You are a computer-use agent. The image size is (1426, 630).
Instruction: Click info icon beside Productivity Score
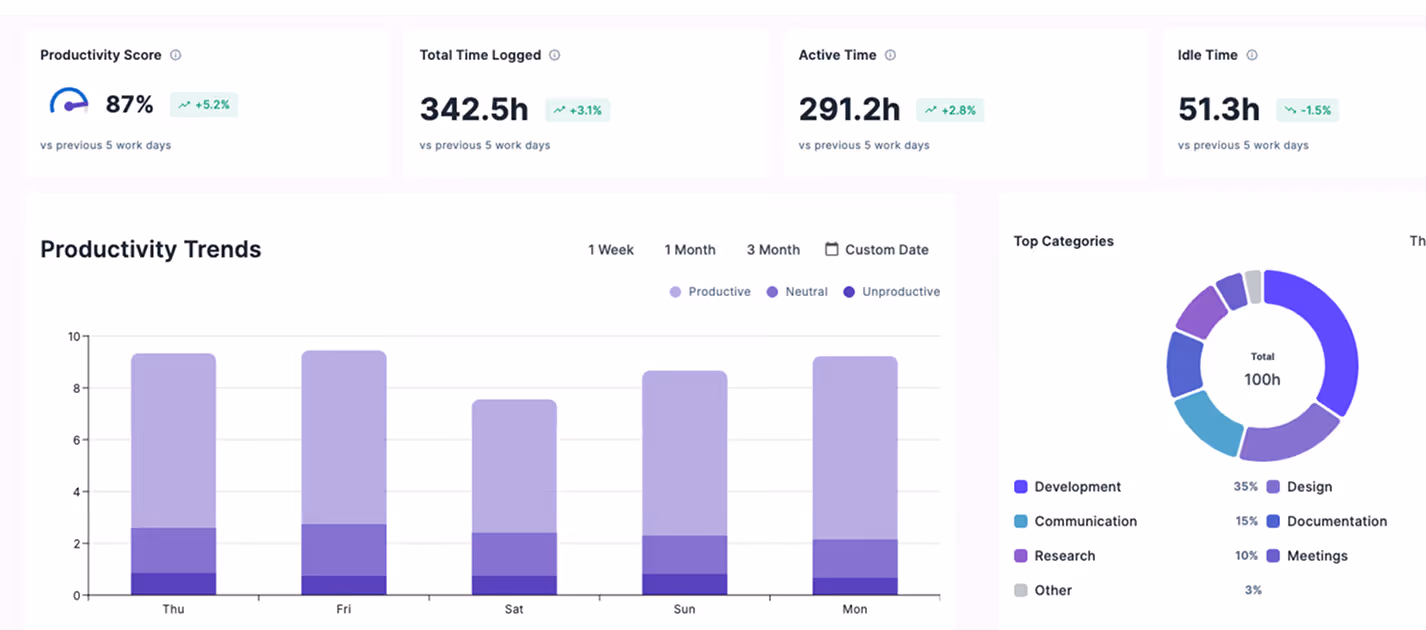point(176,55)
